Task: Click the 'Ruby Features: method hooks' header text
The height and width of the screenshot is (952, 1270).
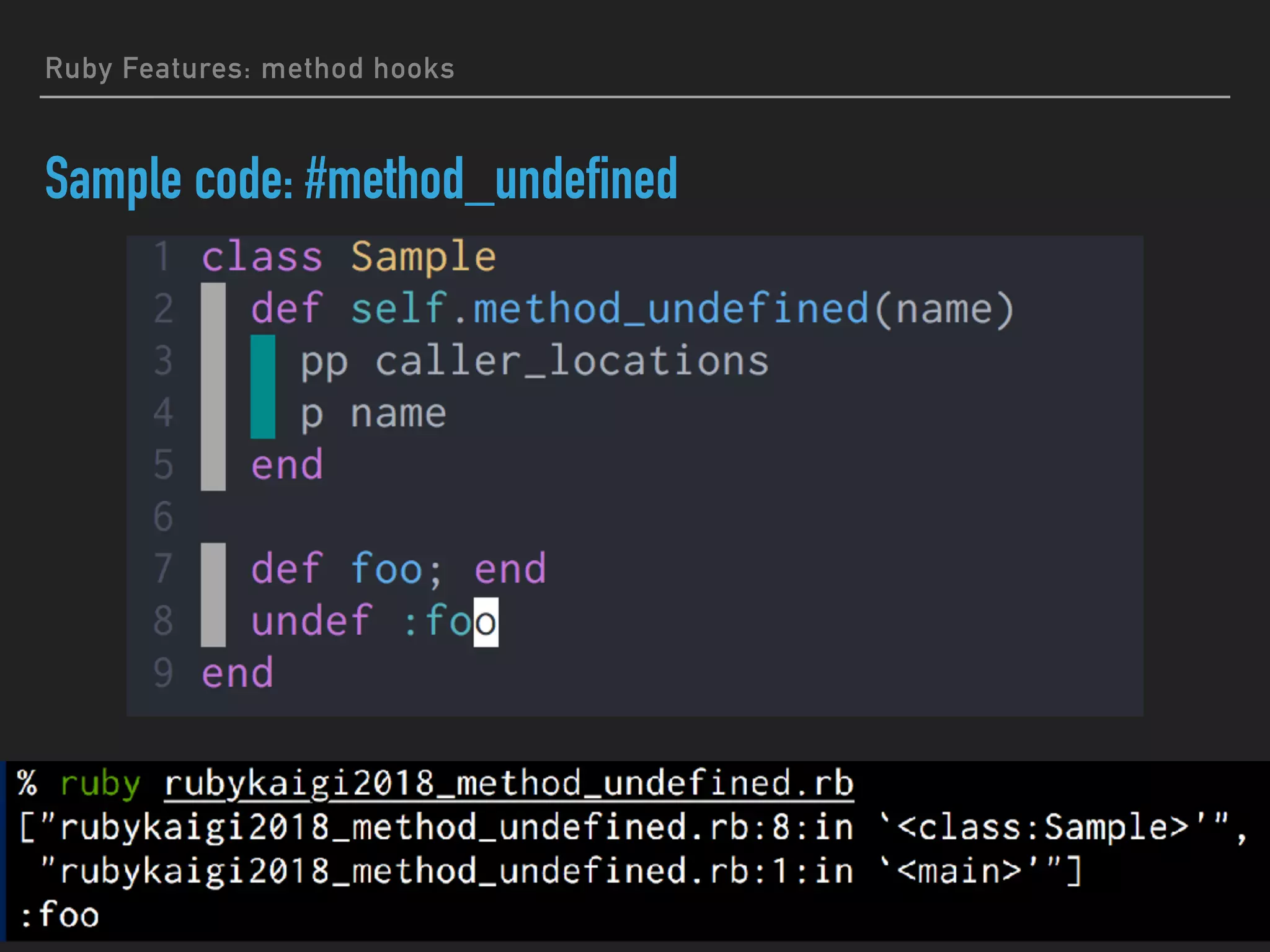Action: (x=249, y=68)
